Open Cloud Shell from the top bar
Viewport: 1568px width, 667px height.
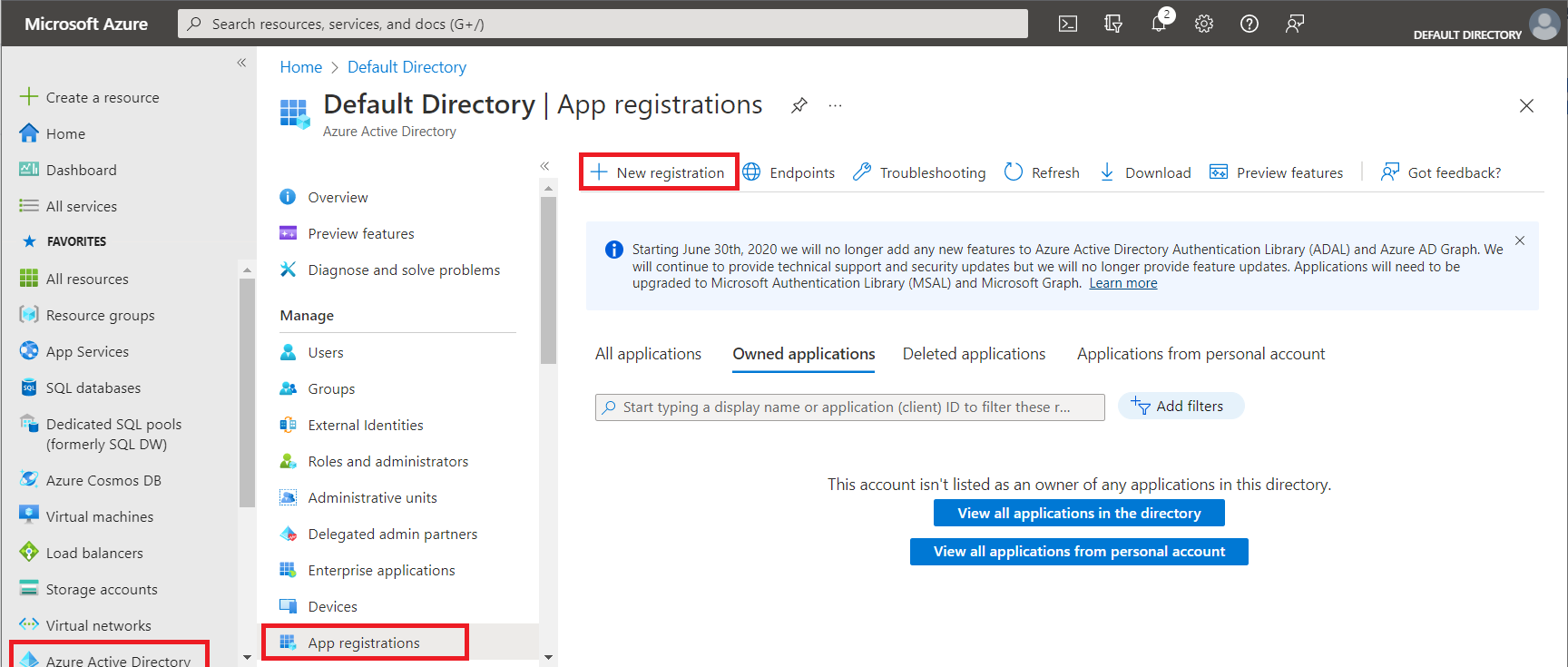click(1068, 24)
